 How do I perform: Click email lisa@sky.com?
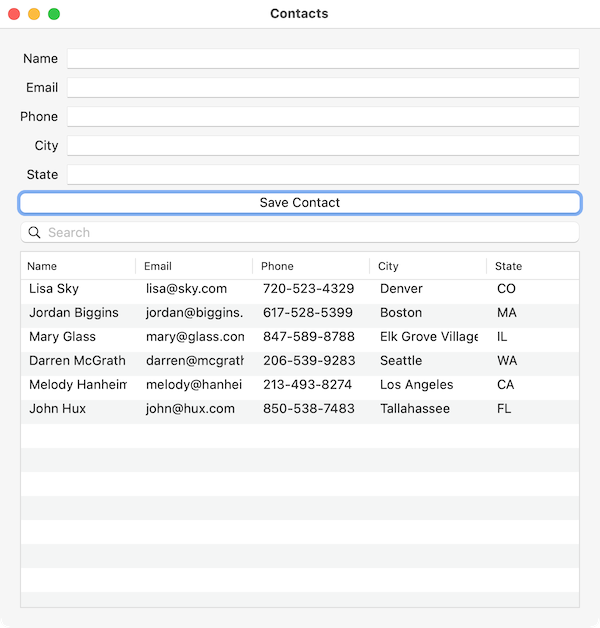click(x=186, y=289)
